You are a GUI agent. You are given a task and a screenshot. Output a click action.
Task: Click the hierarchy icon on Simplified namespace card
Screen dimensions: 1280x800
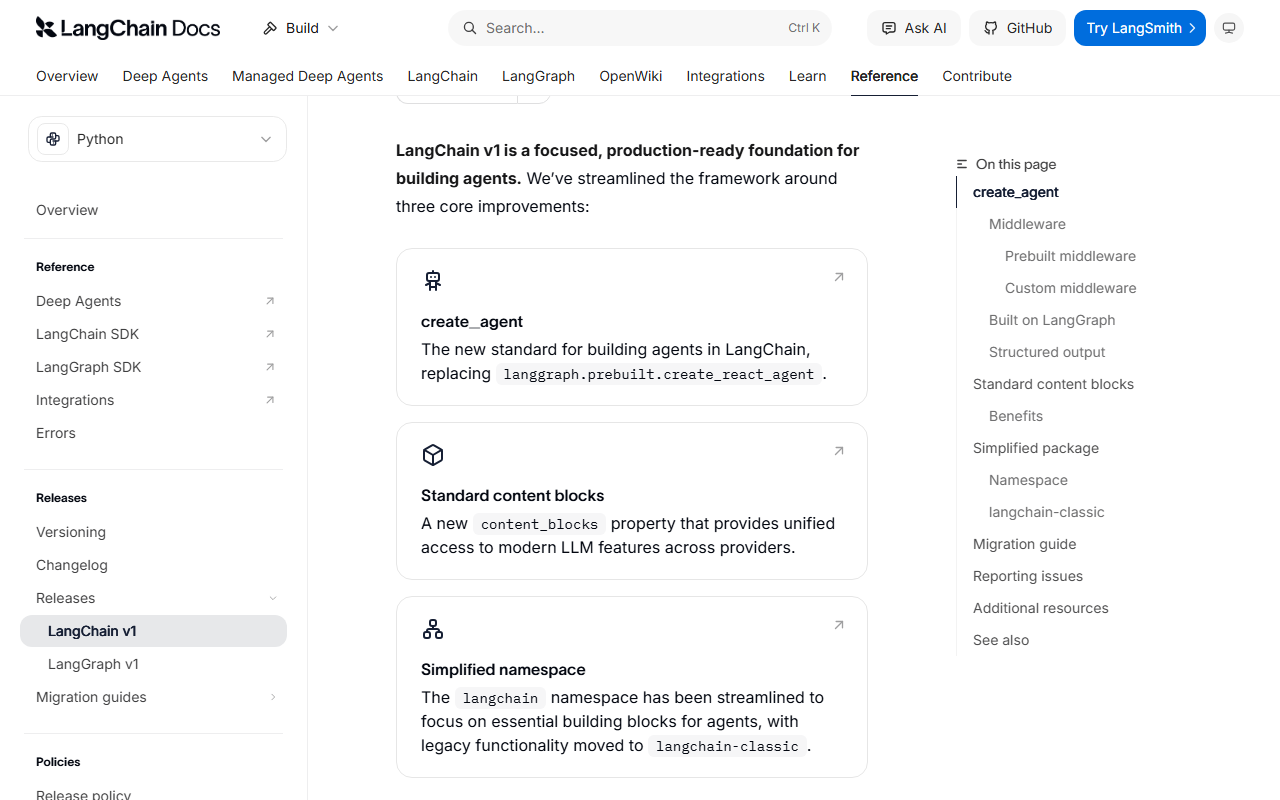(x=433, y=629)
